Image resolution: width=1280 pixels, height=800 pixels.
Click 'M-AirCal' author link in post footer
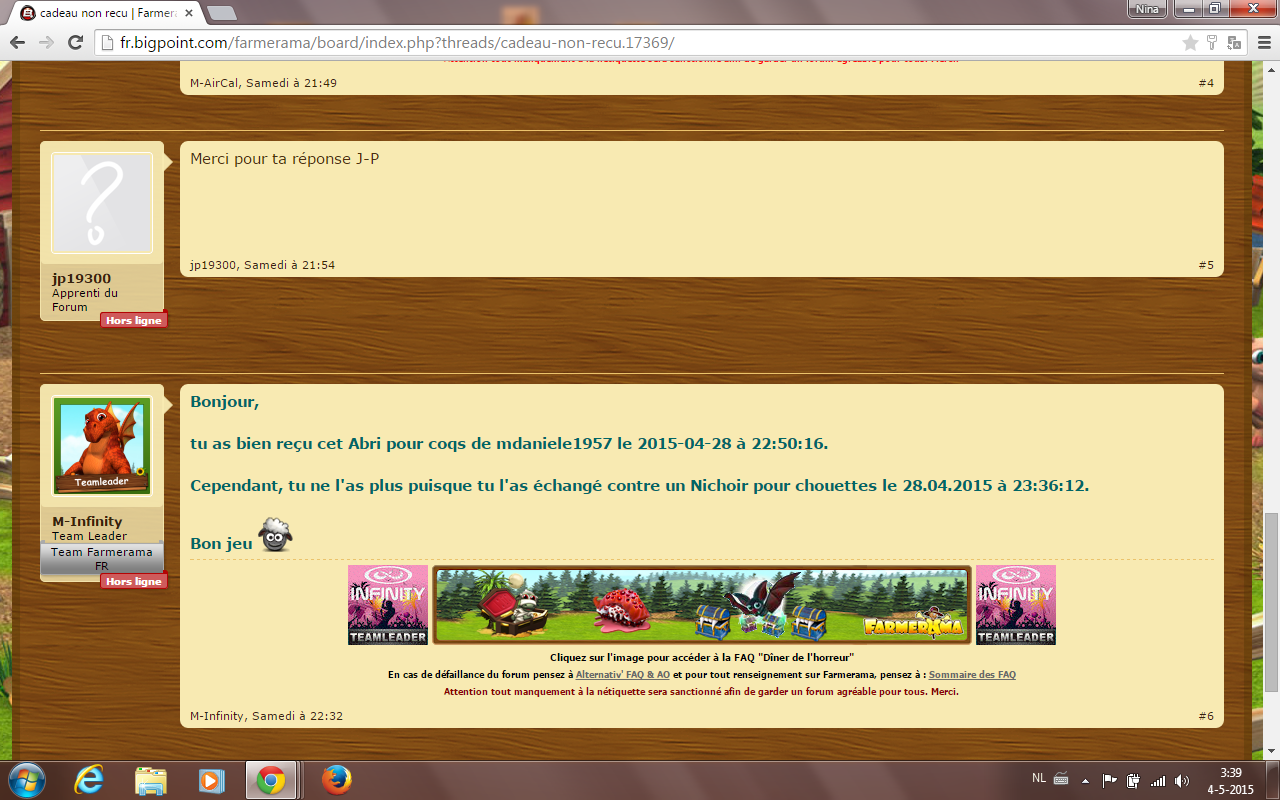click(x=215, y=83)
